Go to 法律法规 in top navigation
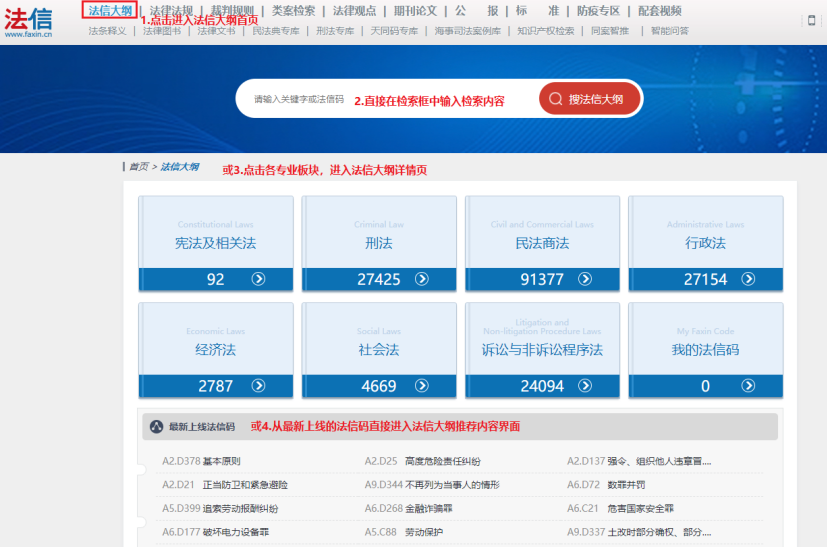Viewport: 827px width, 547px height. 171,11
